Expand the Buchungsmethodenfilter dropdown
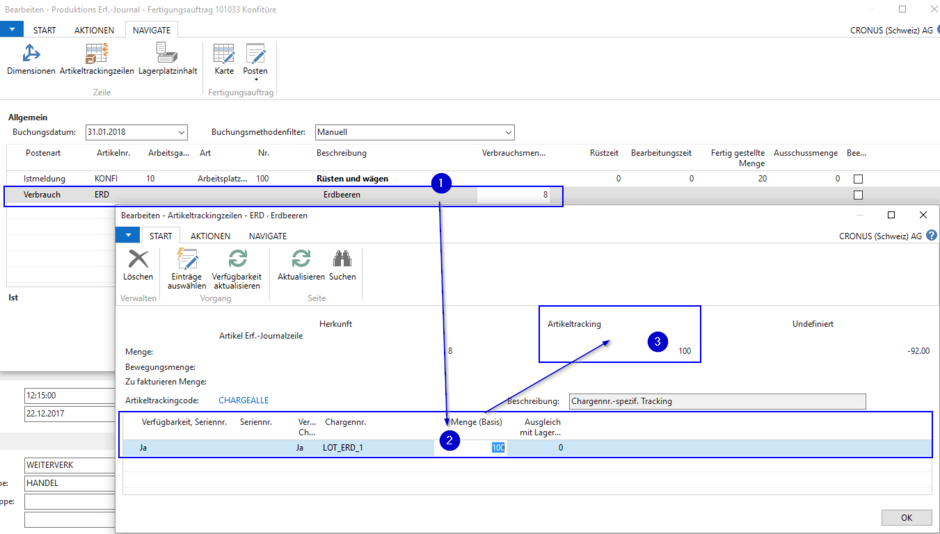 coord(508,132)
